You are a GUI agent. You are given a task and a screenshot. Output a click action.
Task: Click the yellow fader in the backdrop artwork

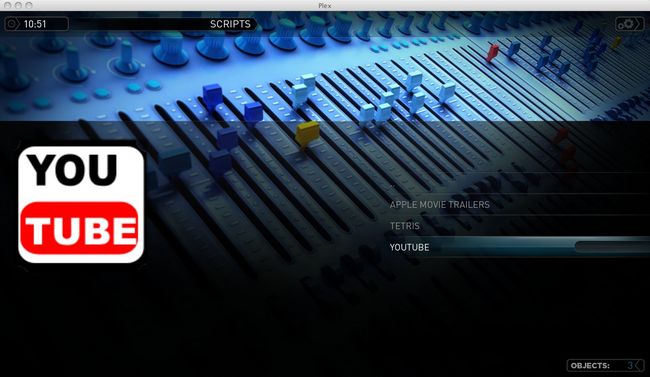click(307, 134)
